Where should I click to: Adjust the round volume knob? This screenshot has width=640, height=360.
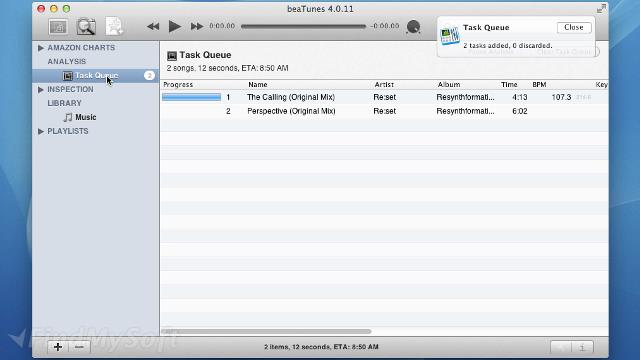(x=413, y=27)
